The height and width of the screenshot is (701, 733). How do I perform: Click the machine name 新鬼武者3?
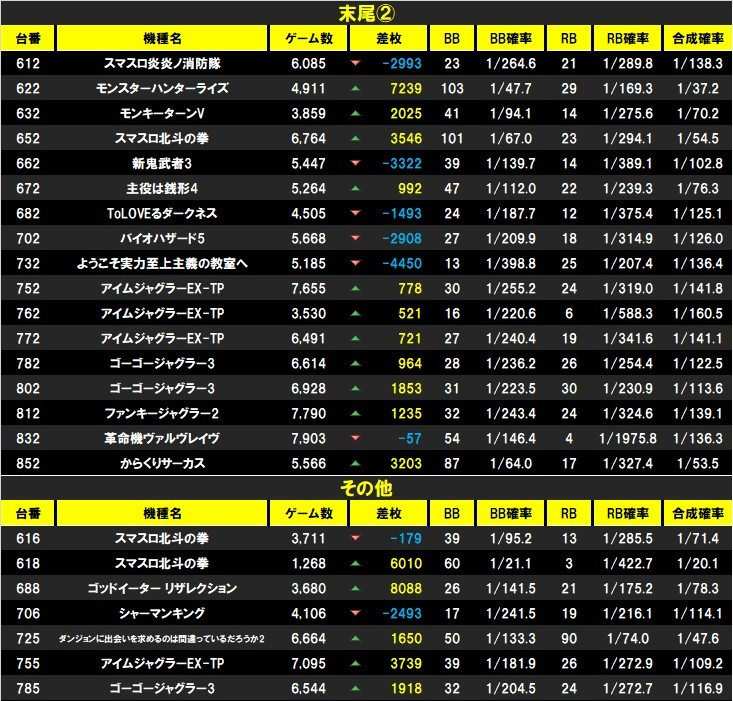[162, 163]
